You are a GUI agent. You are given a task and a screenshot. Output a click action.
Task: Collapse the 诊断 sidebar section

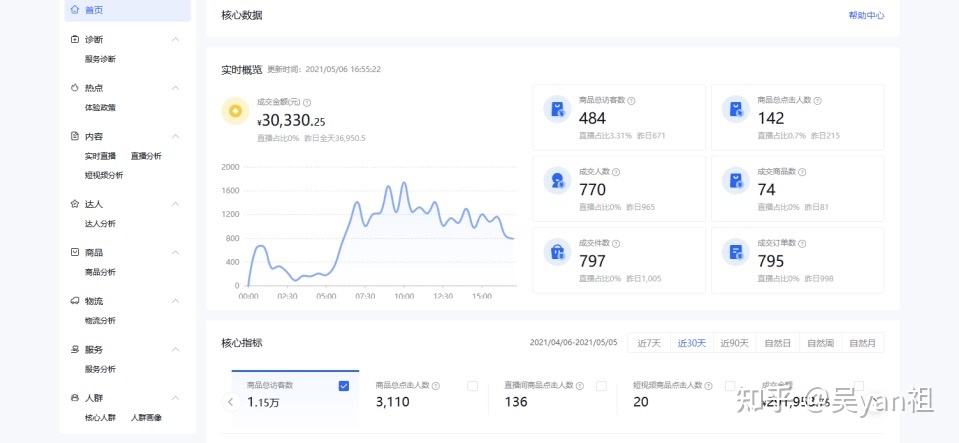click(x=176, y=39)
